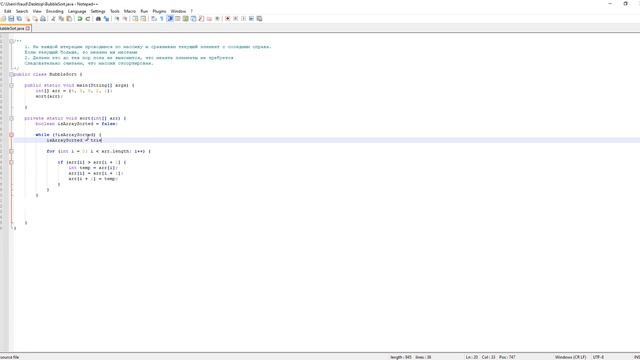
Task: Start macro recording with red button
Action: pyautogui.click(x=228, y=19)
